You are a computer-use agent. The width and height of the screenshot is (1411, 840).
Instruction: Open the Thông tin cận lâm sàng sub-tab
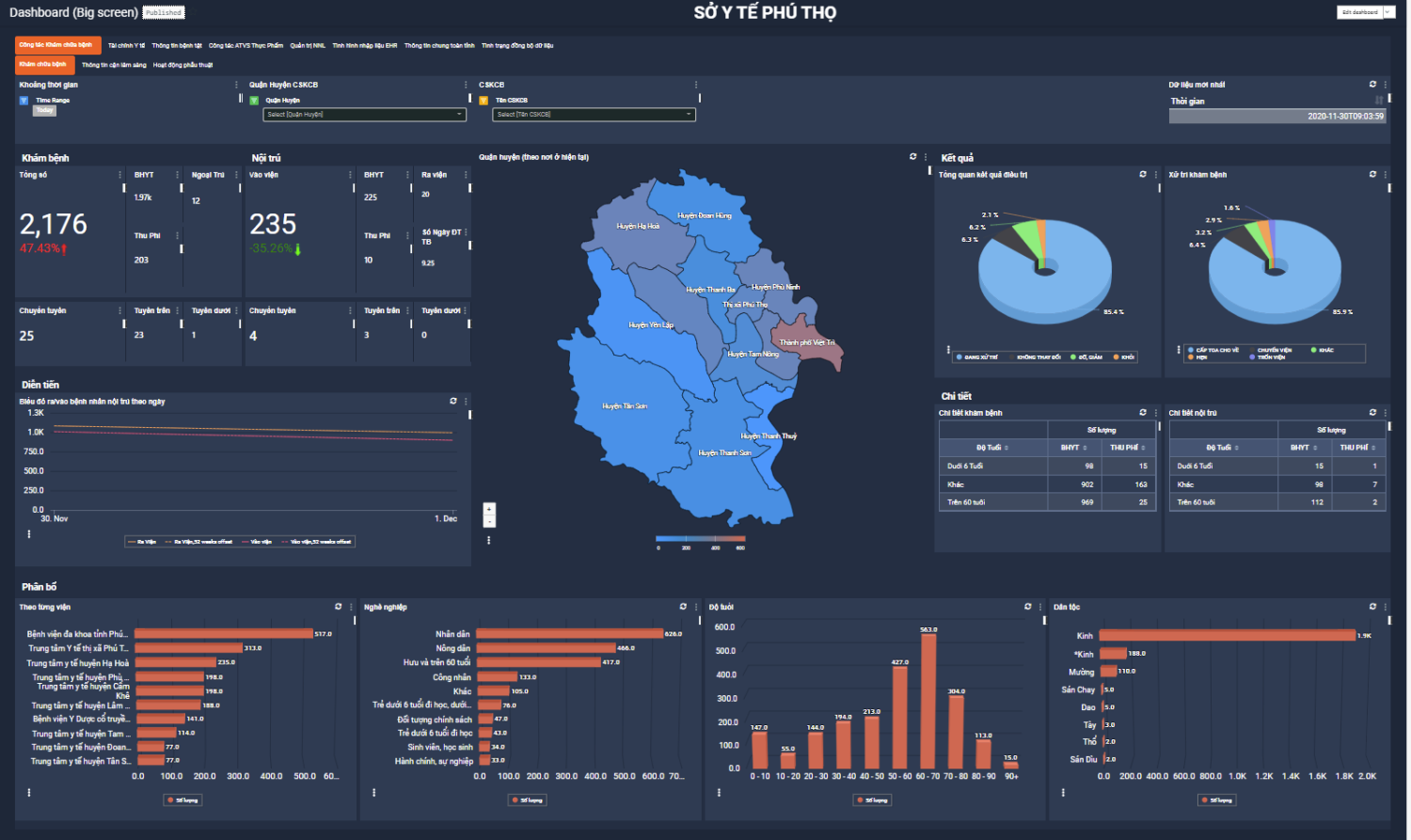(x=114, y=65)
